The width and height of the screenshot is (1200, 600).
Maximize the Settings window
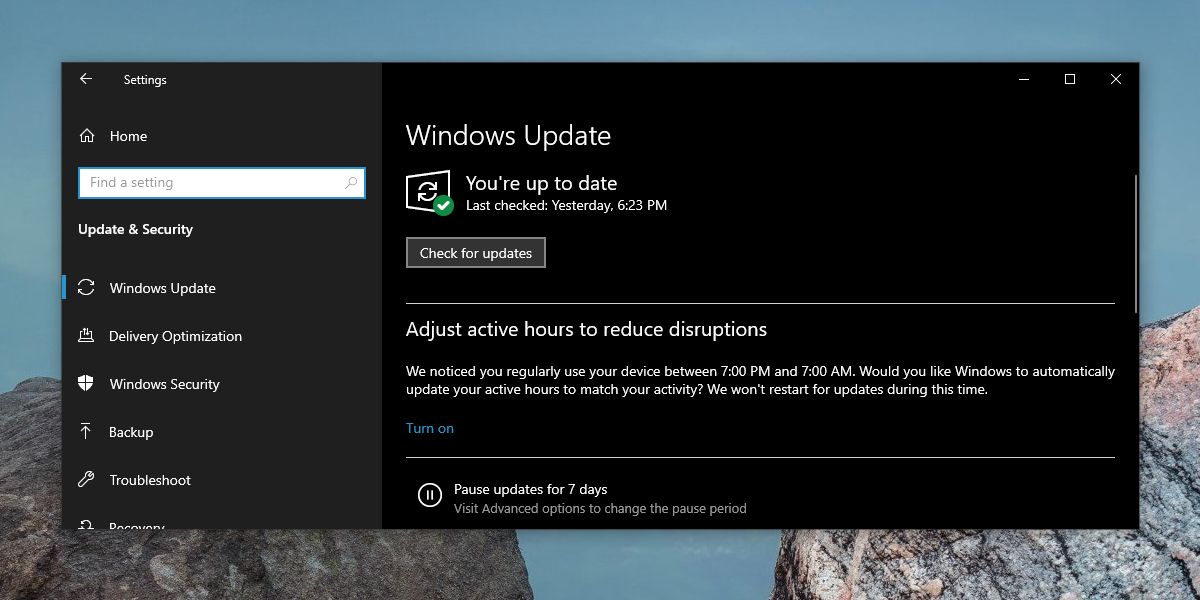[1070, 79]
